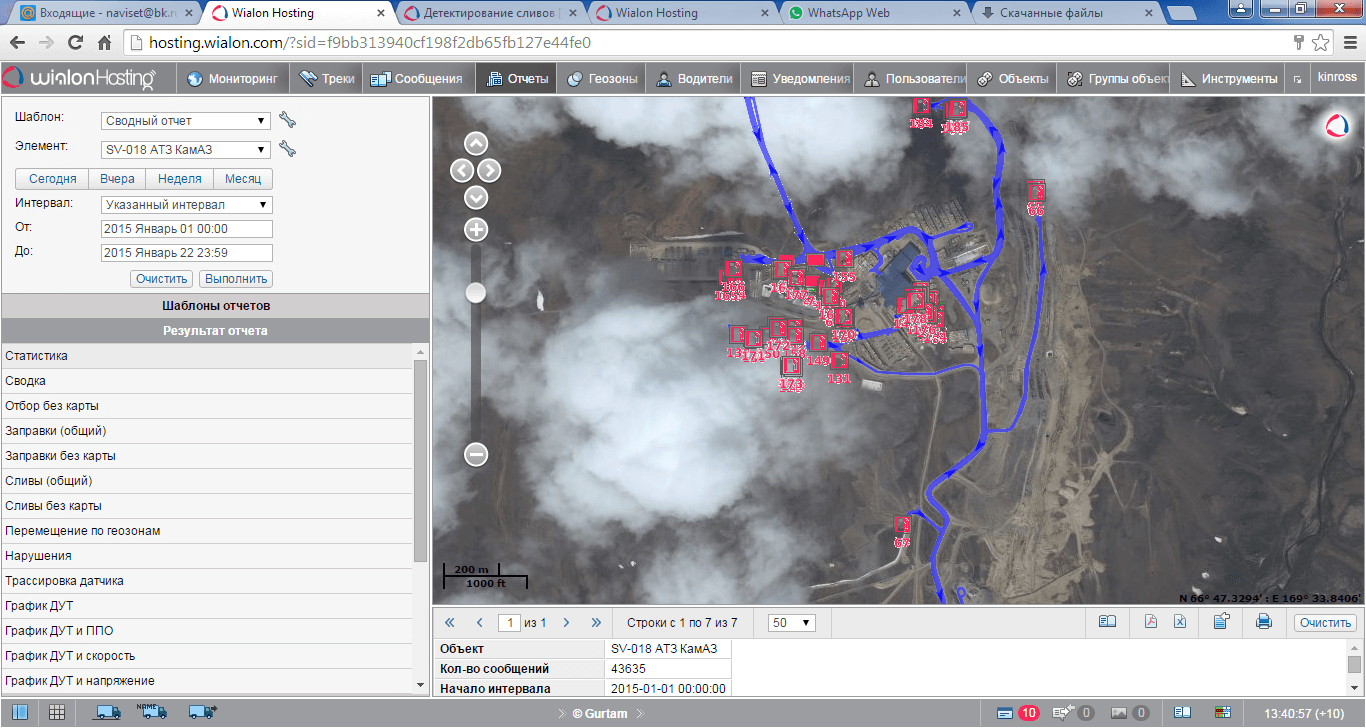Image resolution: width=1366 pixels, height=728 pixels.
Task: Zoom out on the map
Action: (x=476, y=454)
